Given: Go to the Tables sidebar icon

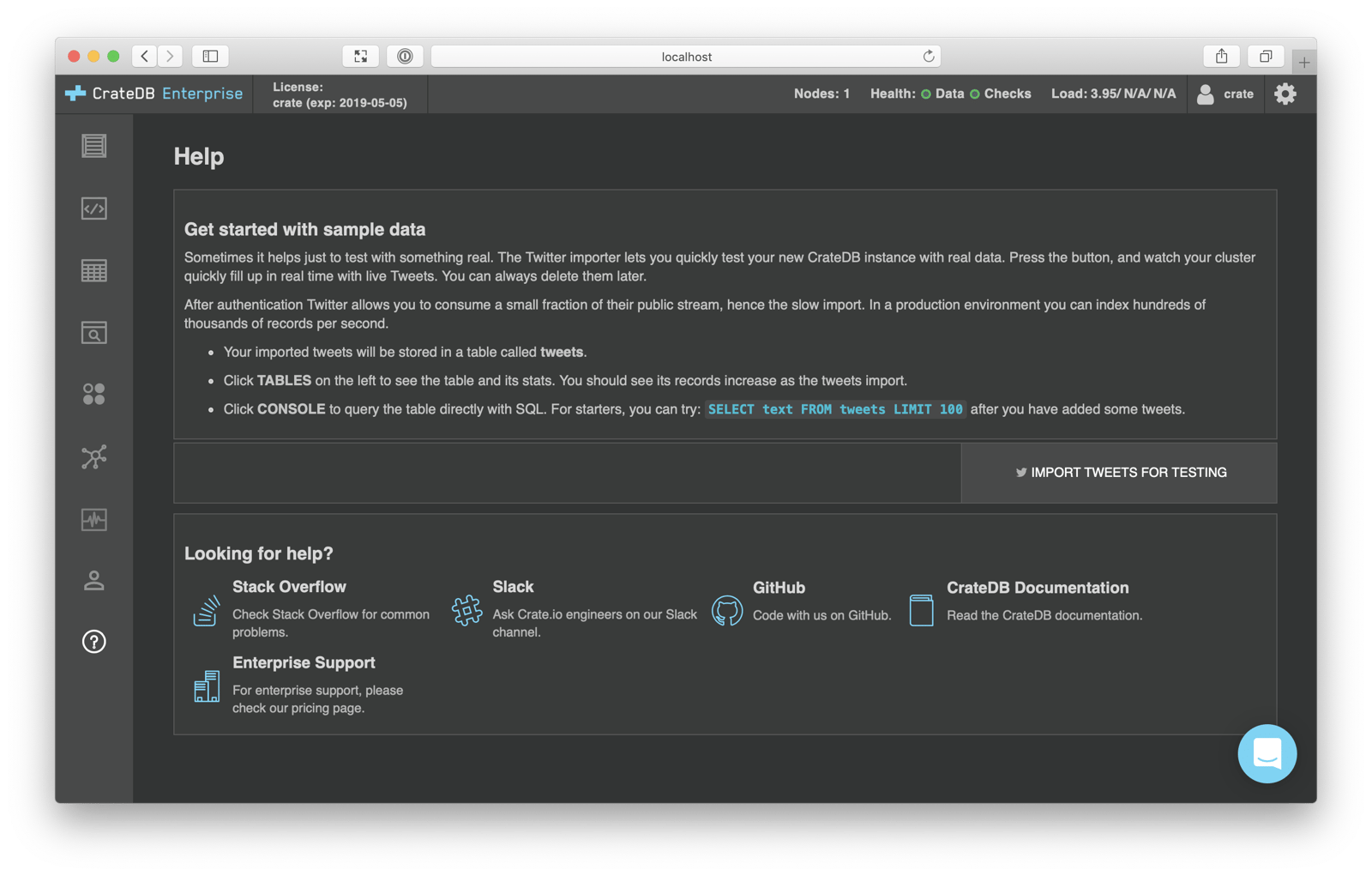Looking at the screenshot, I should [93, 271].
